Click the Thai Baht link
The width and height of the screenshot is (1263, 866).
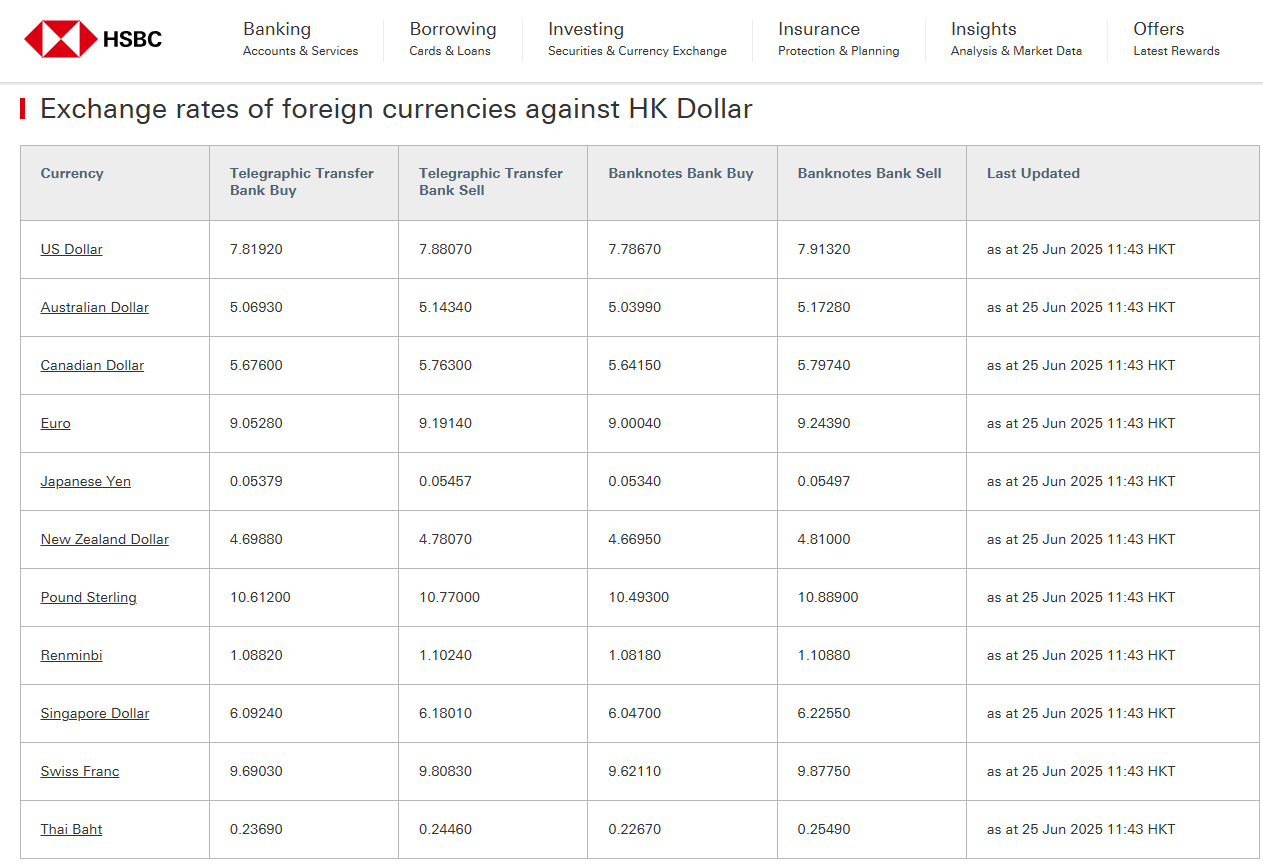tap(72, 829)
